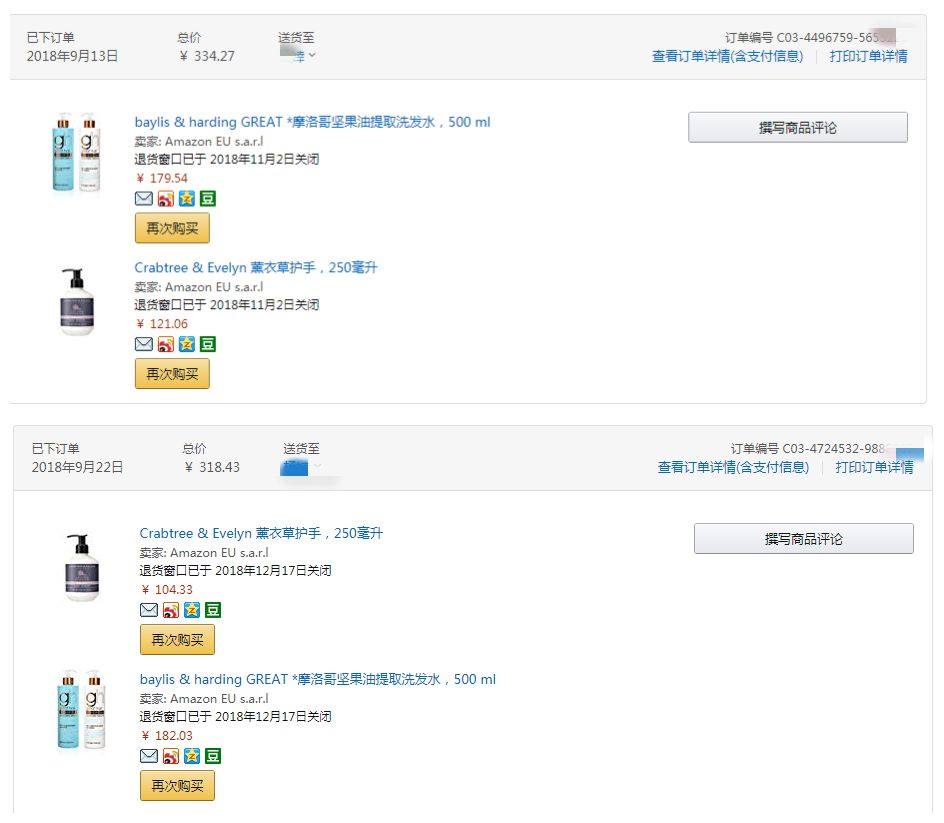Buy again the ¥179.54 shampoo
The image size is (944, 823).
[172, 228]
